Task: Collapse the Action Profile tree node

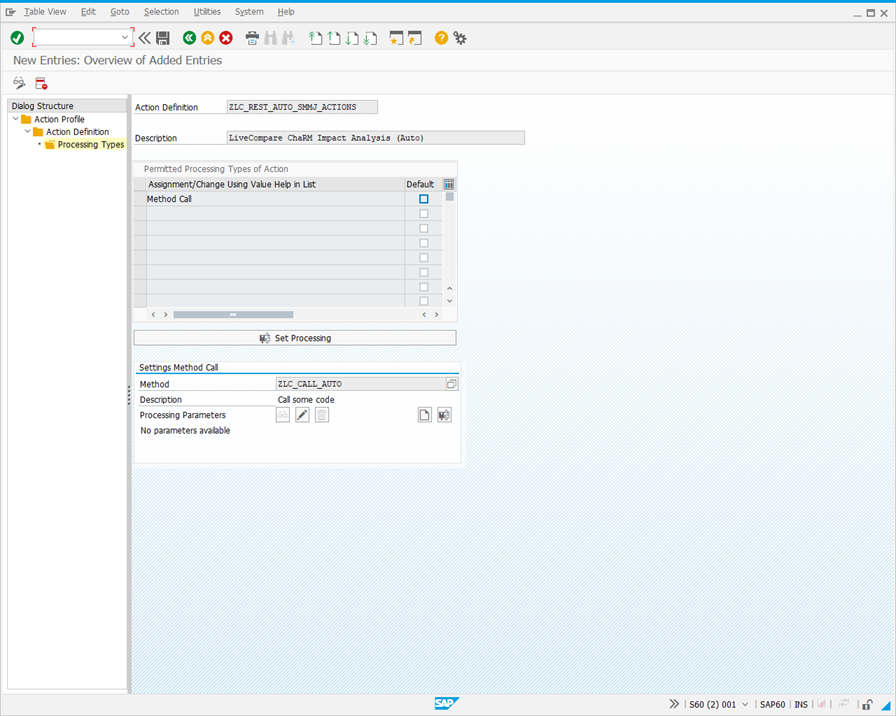Action: coord(13,118)
